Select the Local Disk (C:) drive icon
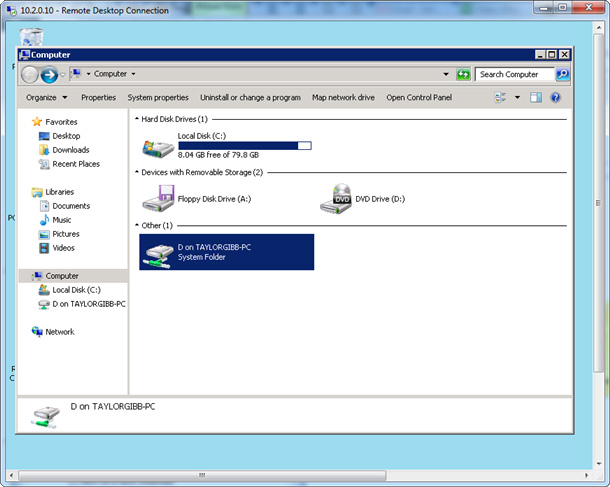This screenshot has height=487, width=610. click(158, 148)
